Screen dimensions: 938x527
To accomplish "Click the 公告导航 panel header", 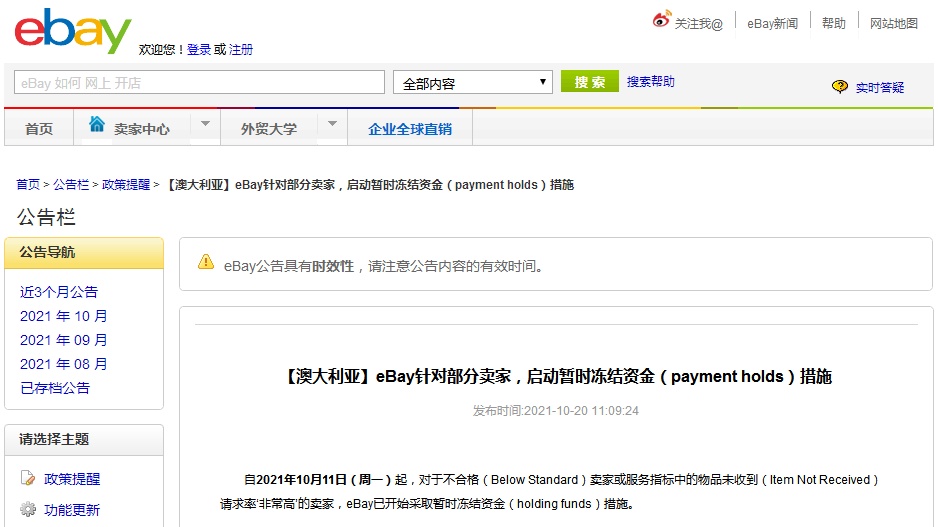I will point(84,253).
